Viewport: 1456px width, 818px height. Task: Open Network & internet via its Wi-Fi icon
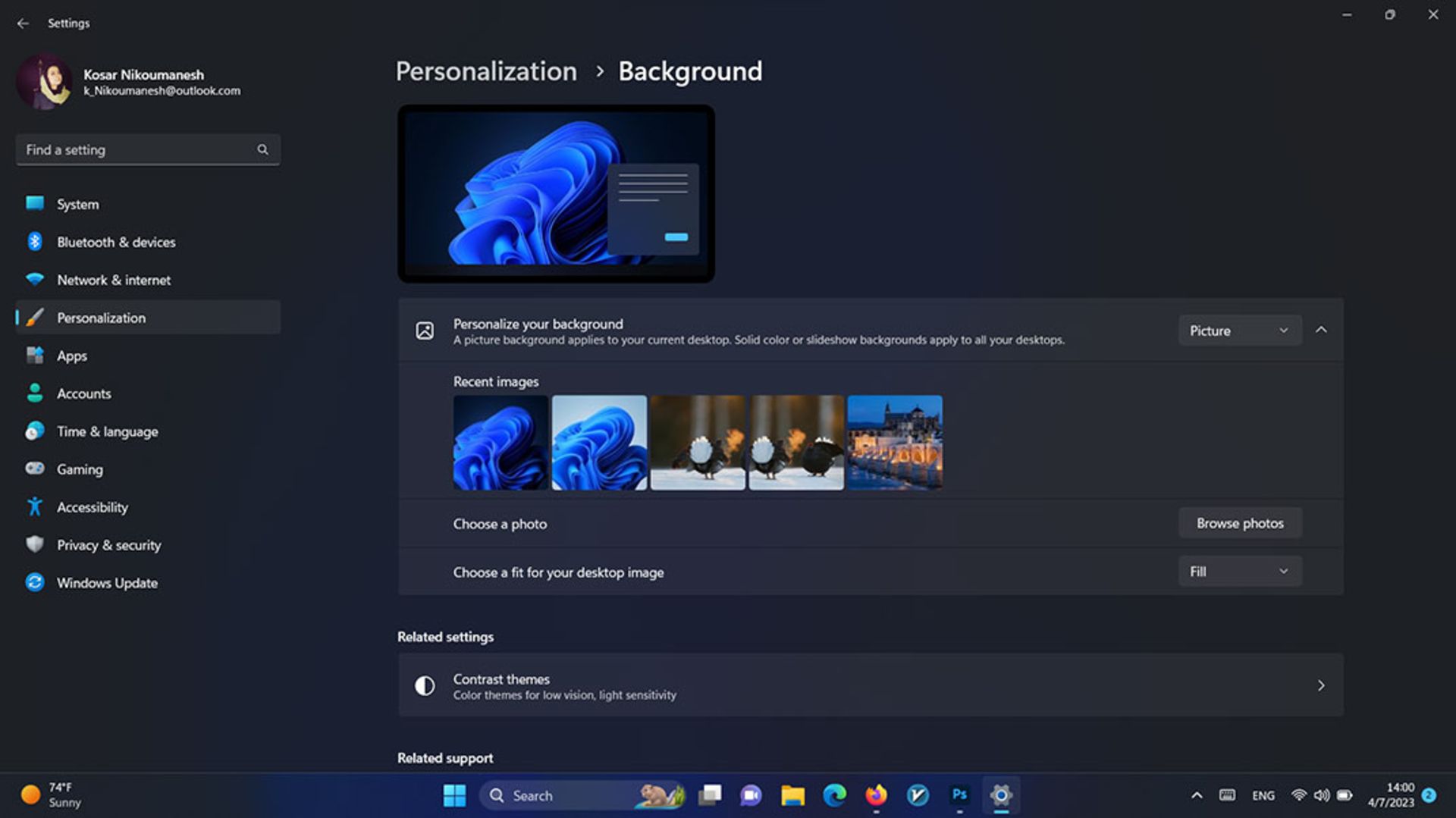point(35,280)
